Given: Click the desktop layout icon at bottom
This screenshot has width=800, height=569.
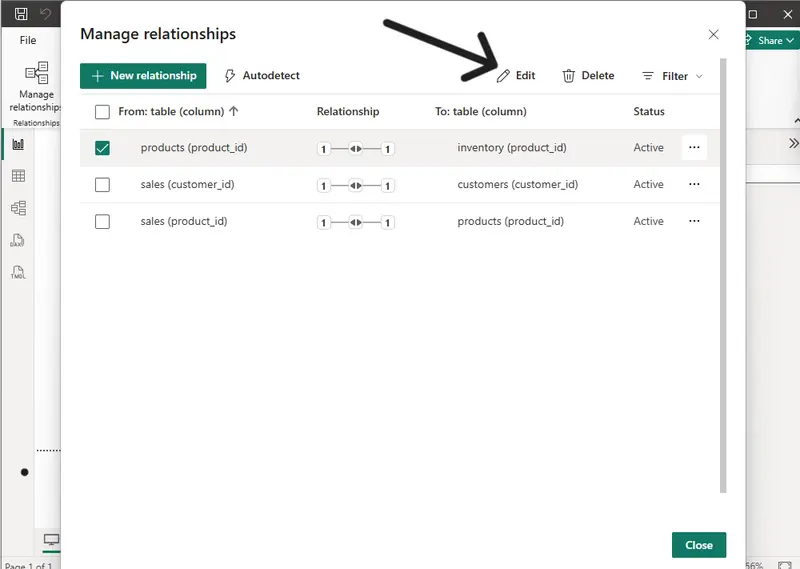Looking at the screenshot, I should coord(51,540).
